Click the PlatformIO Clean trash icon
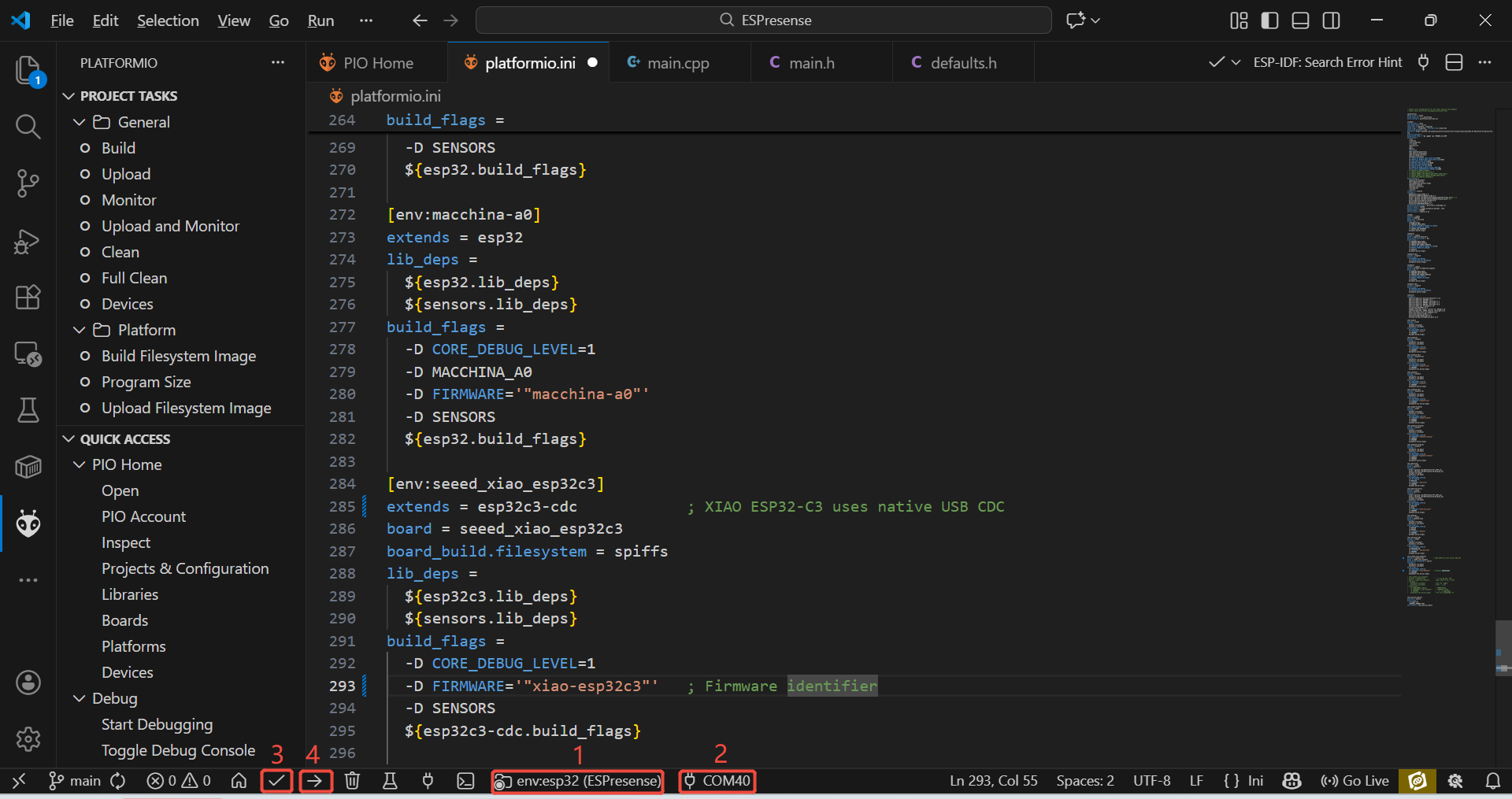This screenshot has height=799, width=1512. point(352,781)
